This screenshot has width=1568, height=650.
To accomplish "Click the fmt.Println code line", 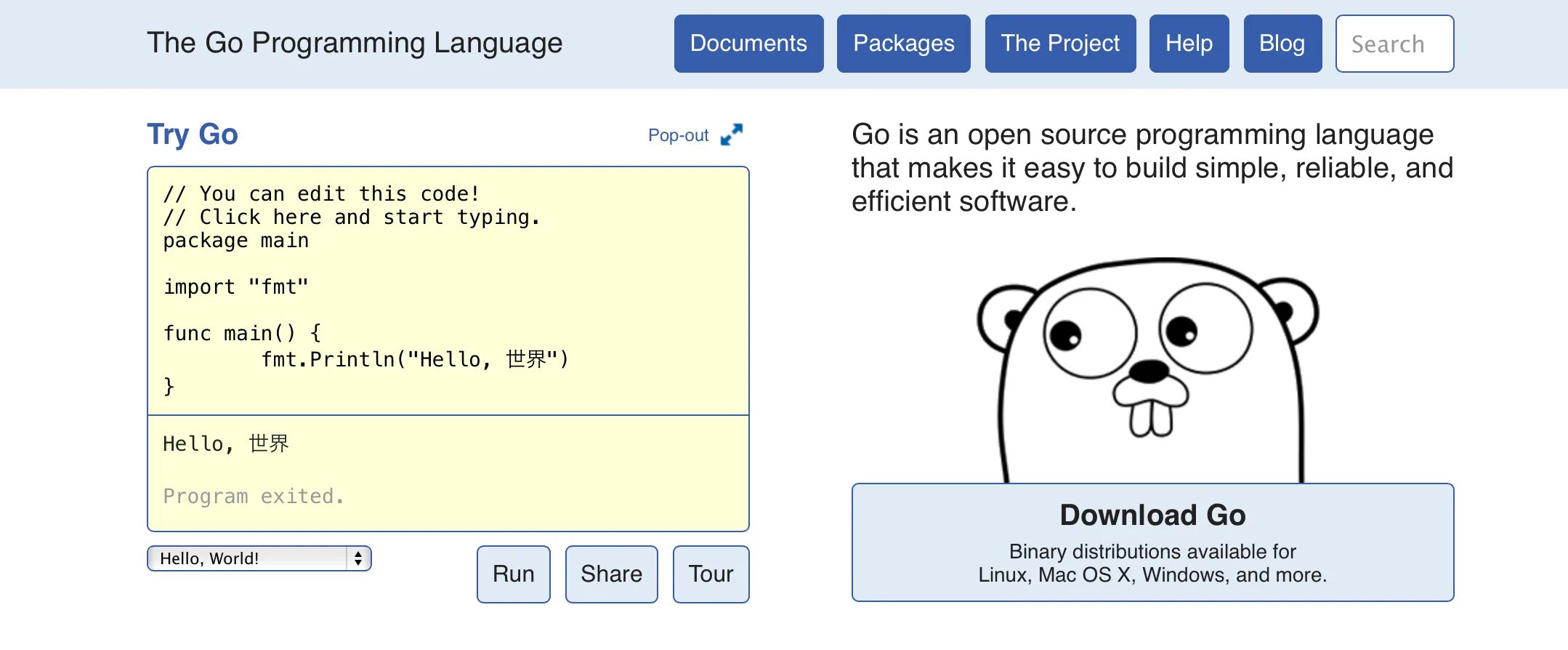I will (x=415, y=359).
